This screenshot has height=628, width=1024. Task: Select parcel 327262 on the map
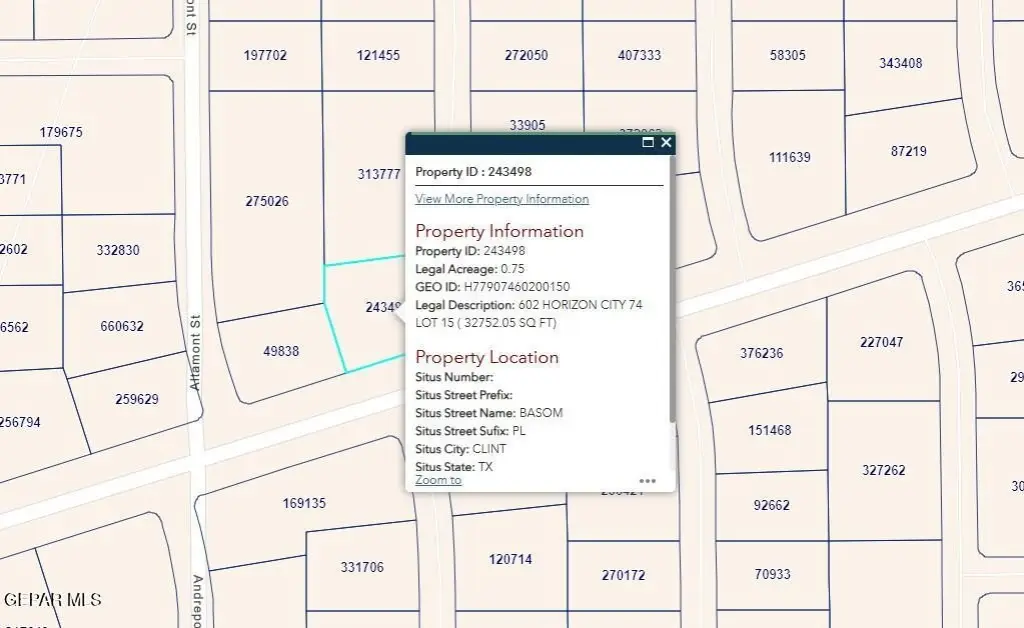pos(884,470)
